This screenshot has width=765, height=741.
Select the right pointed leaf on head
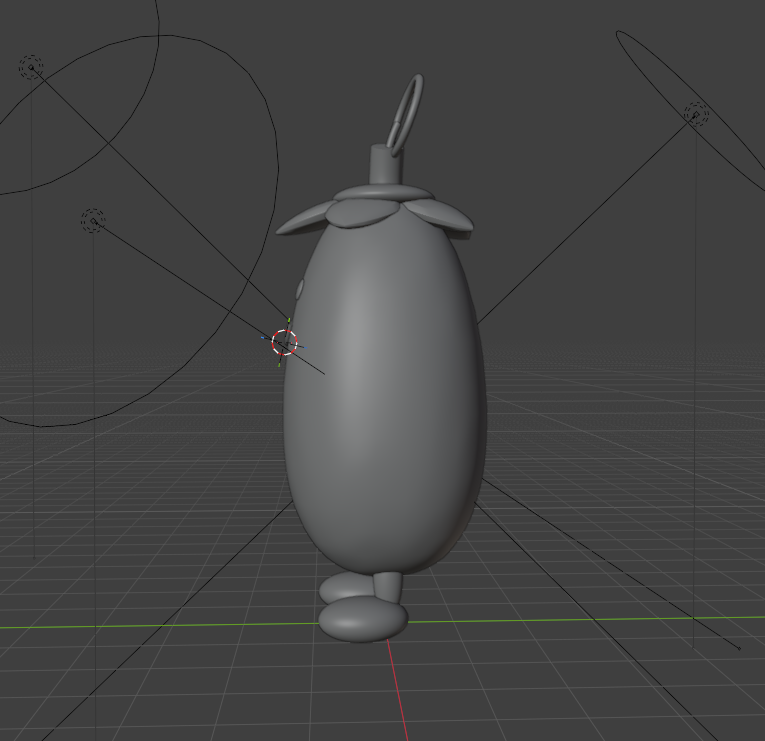pyautogui.click(x=439, y=215)
